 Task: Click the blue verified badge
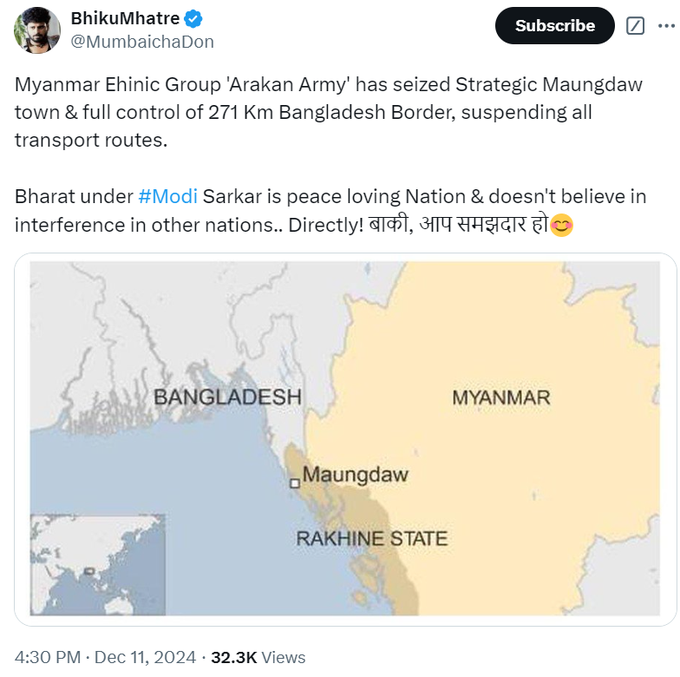(x=193, y=19)
